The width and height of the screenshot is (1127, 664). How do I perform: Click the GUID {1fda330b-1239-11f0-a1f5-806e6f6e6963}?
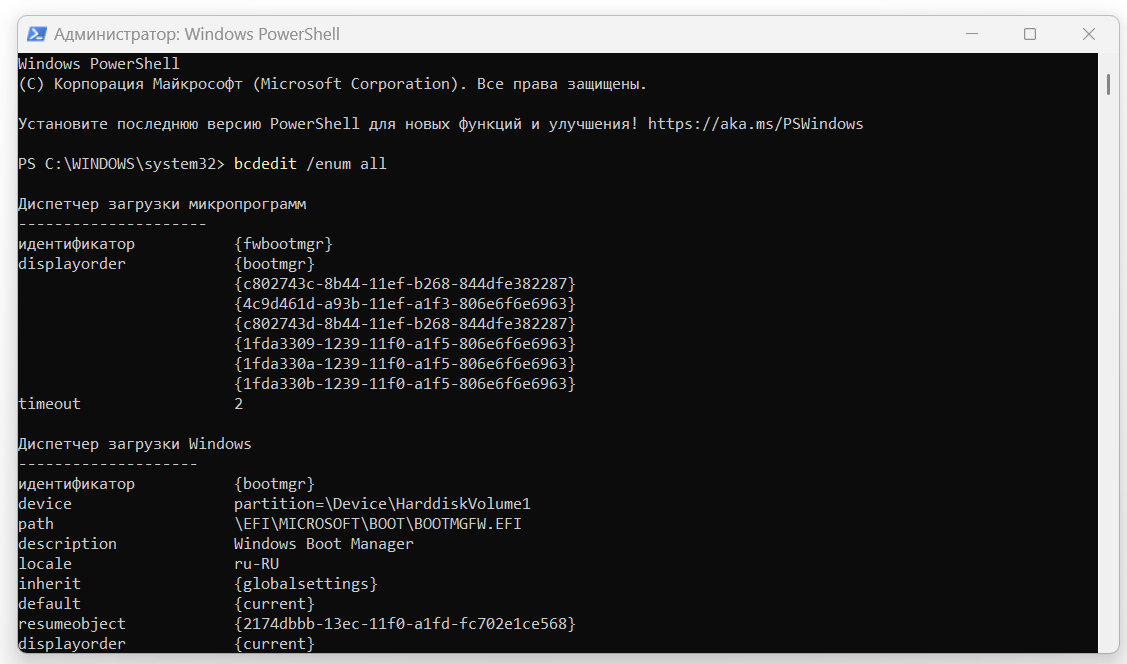tap(405, 384)
